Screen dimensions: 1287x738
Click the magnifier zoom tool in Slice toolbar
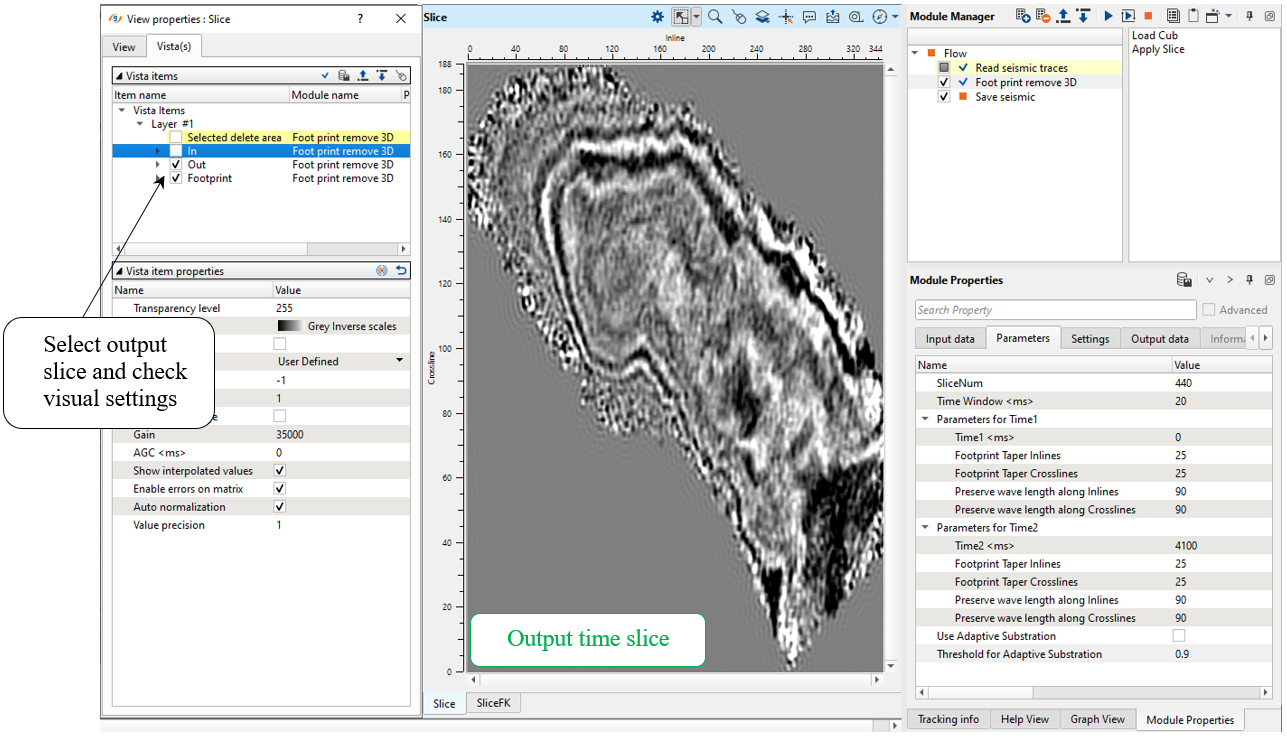click(715, 17)
